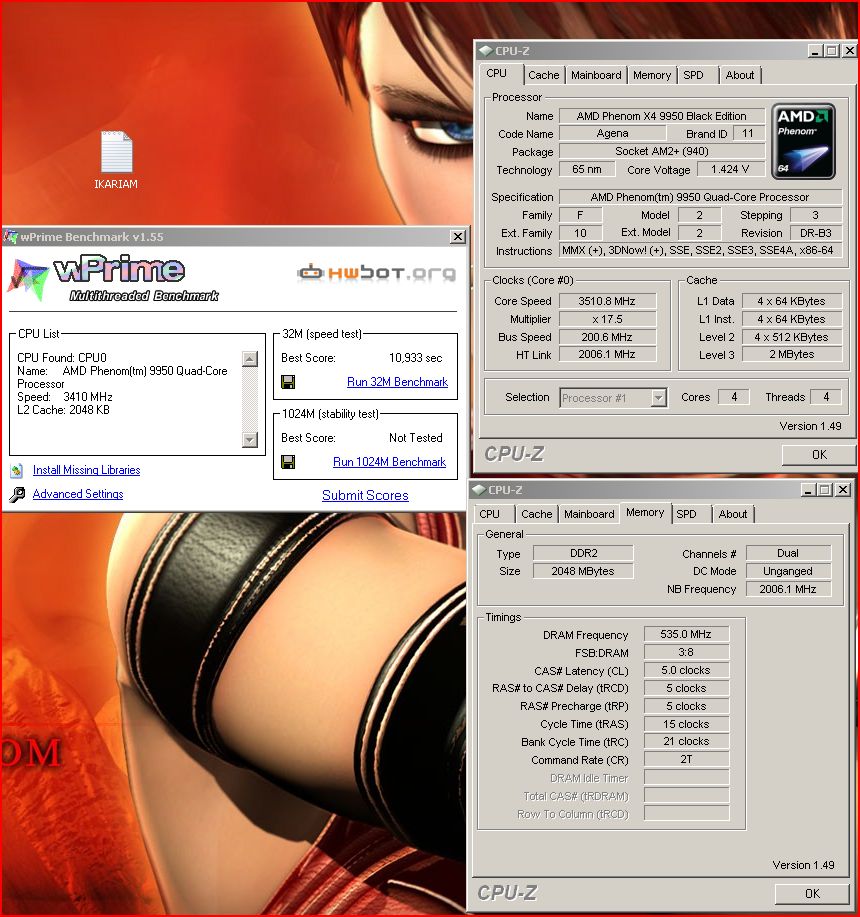Click the DRAM Frequency 535.0 MHz field

686,635
